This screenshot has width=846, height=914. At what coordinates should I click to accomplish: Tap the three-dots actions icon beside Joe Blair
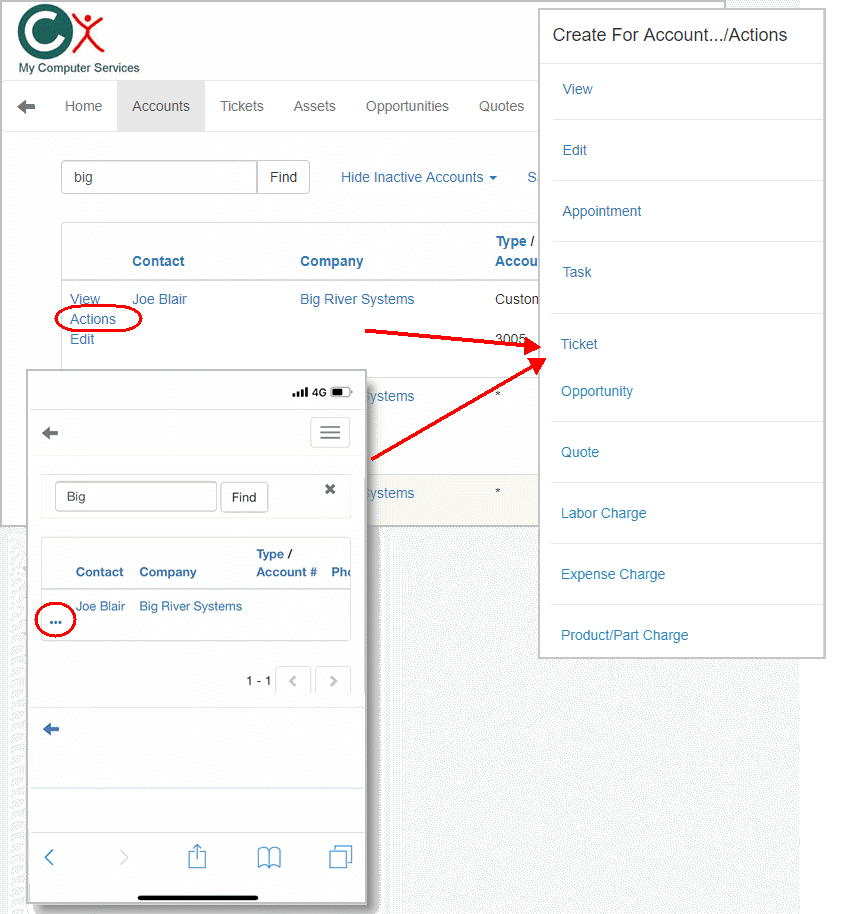[x=55, y=622]
